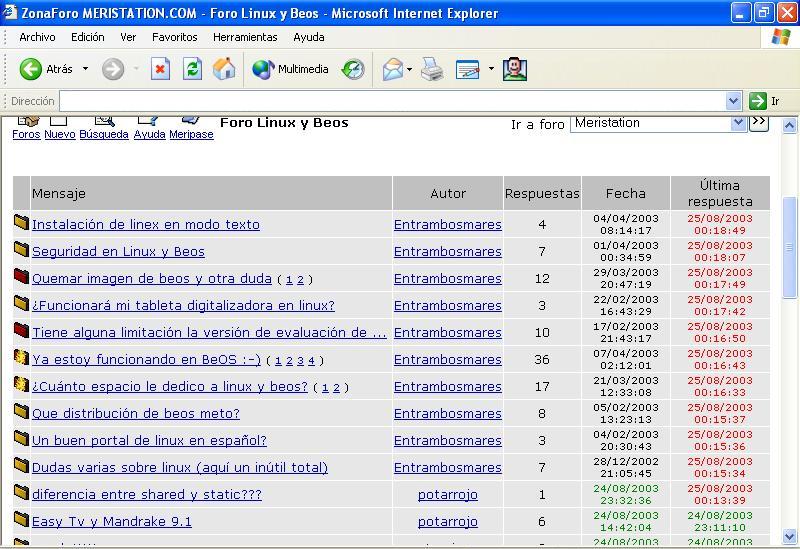Click the Respuestas column header
This screenshot has height=549, width=800.
[542, 193]
